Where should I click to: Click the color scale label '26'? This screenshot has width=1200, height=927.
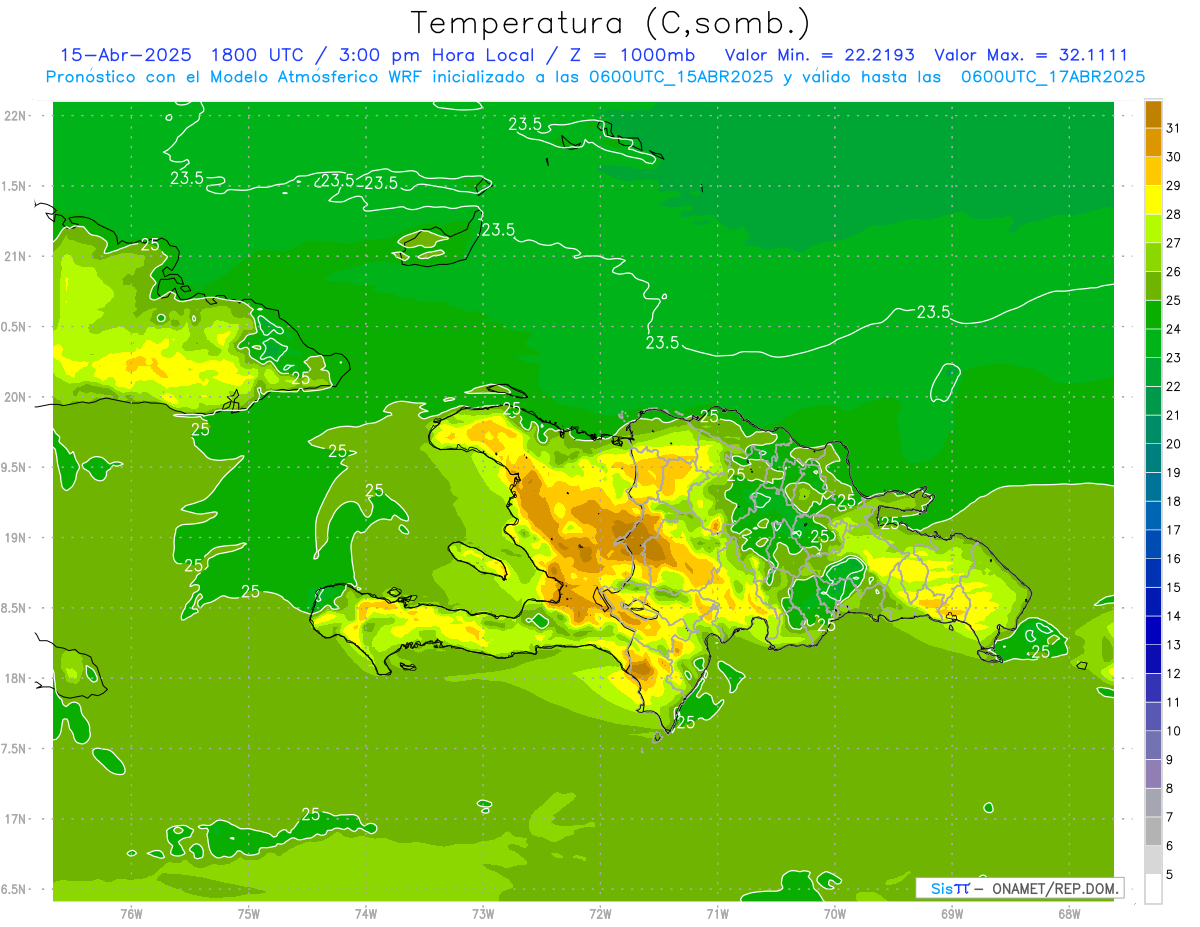coord(1174,271)
